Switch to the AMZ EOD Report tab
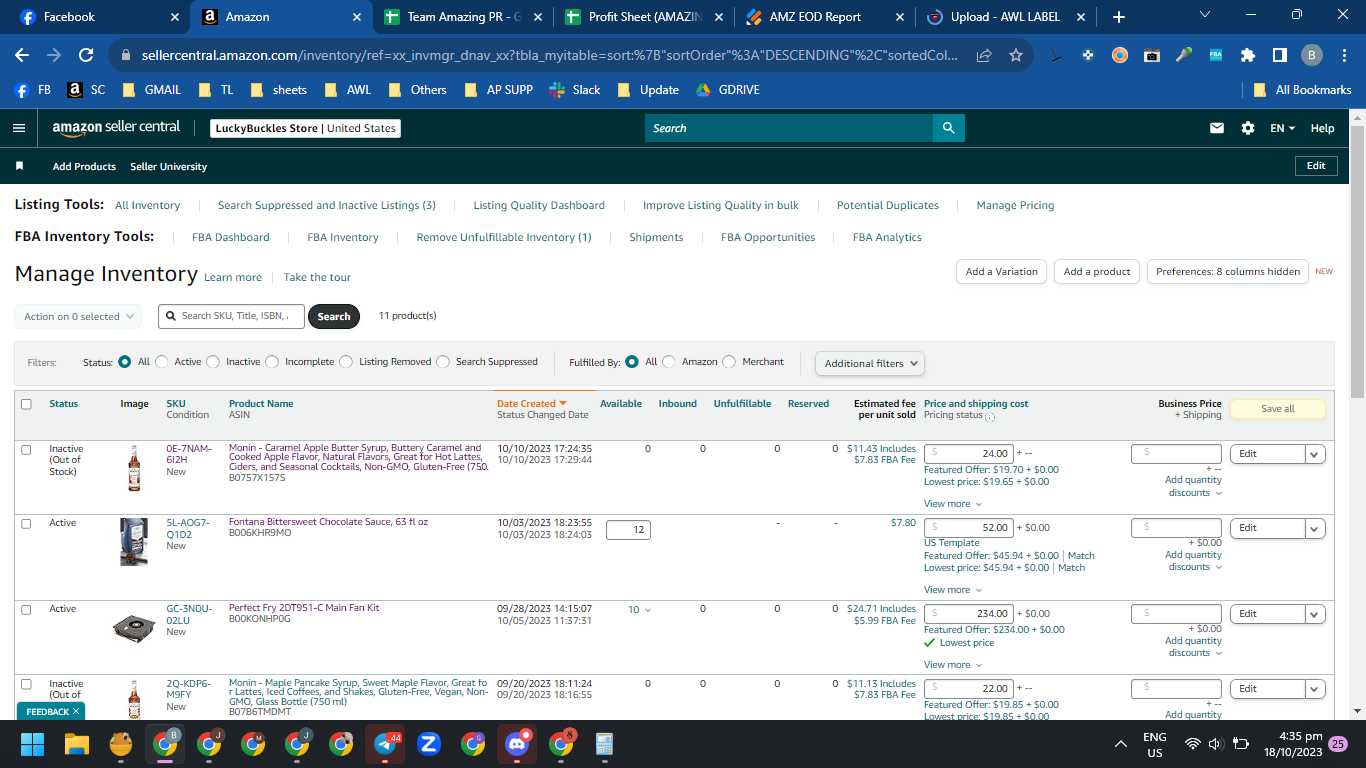 pos(826,17)
